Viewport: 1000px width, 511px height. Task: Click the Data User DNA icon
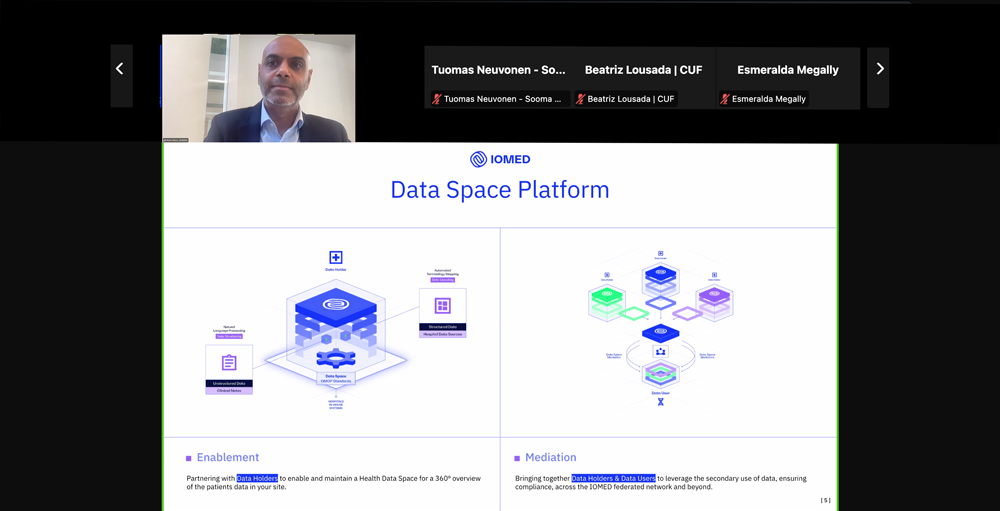[660, 402]
